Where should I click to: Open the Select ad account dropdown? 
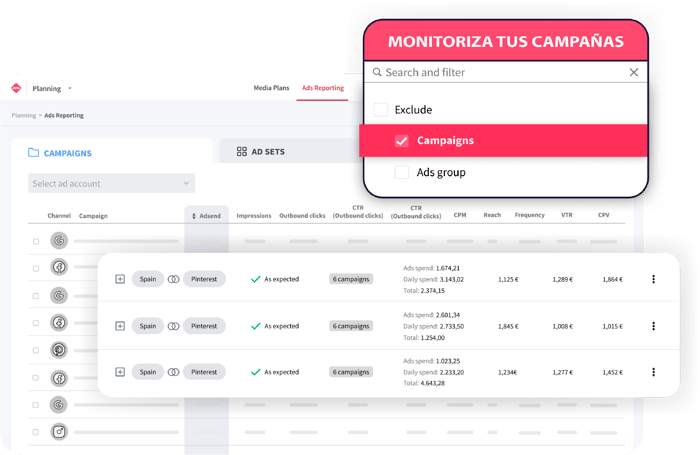tap(112, 184)
